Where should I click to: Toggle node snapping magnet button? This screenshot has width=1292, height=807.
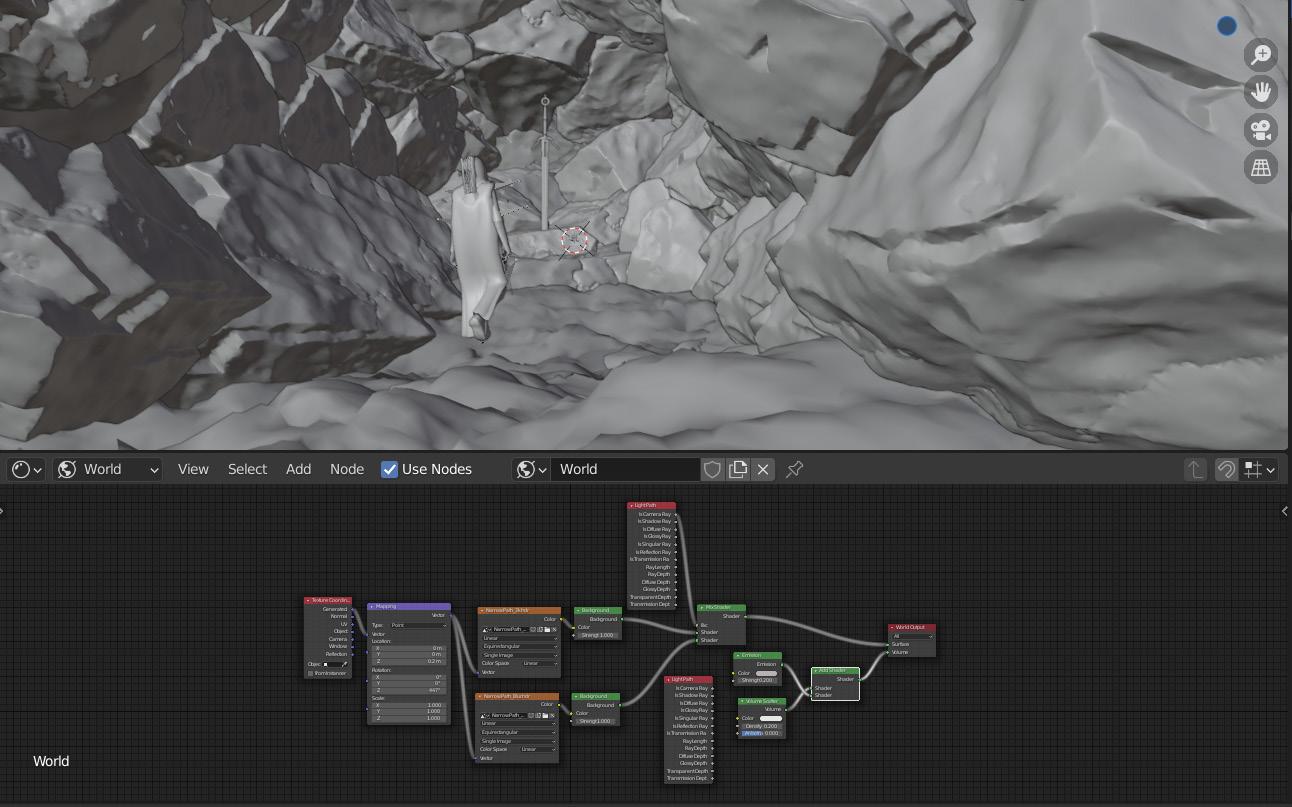(1226, 469)
